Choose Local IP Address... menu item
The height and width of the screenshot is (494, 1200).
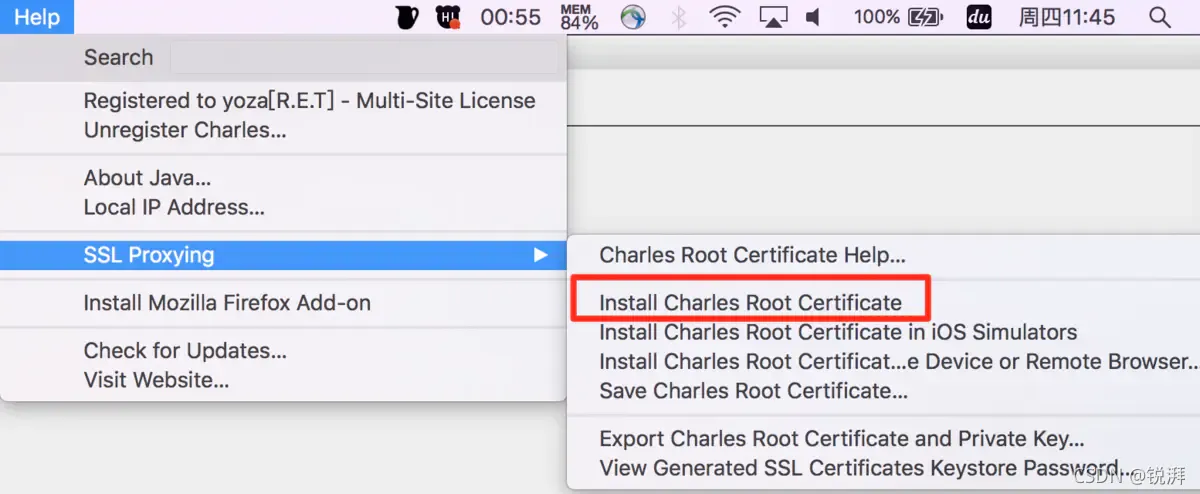click(174, 207)
